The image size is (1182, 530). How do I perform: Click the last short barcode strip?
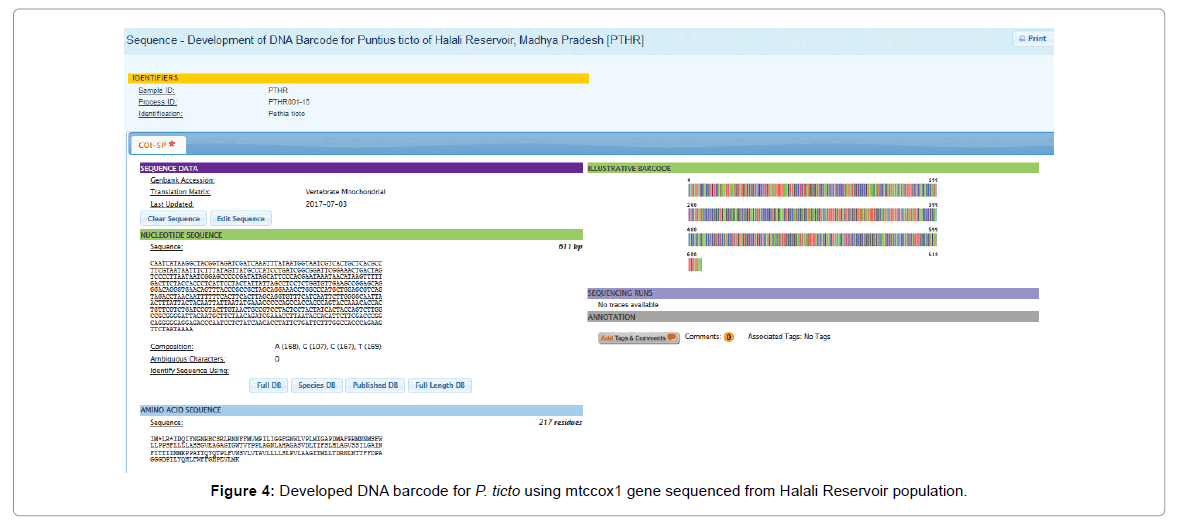click(695, 264)
